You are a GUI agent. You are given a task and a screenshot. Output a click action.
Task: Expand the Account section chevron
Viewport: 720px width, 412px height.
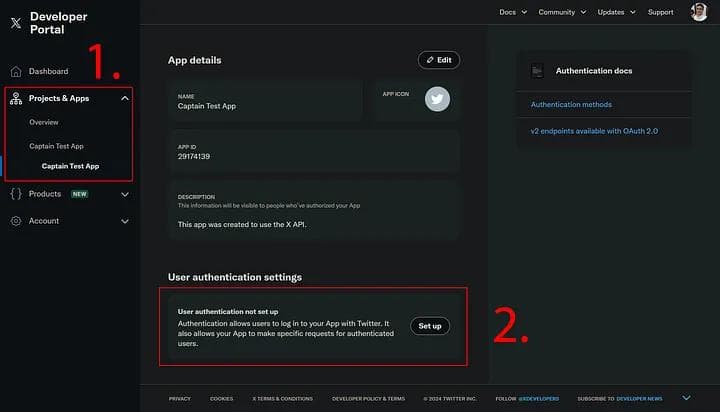click(x=124, y=221)
